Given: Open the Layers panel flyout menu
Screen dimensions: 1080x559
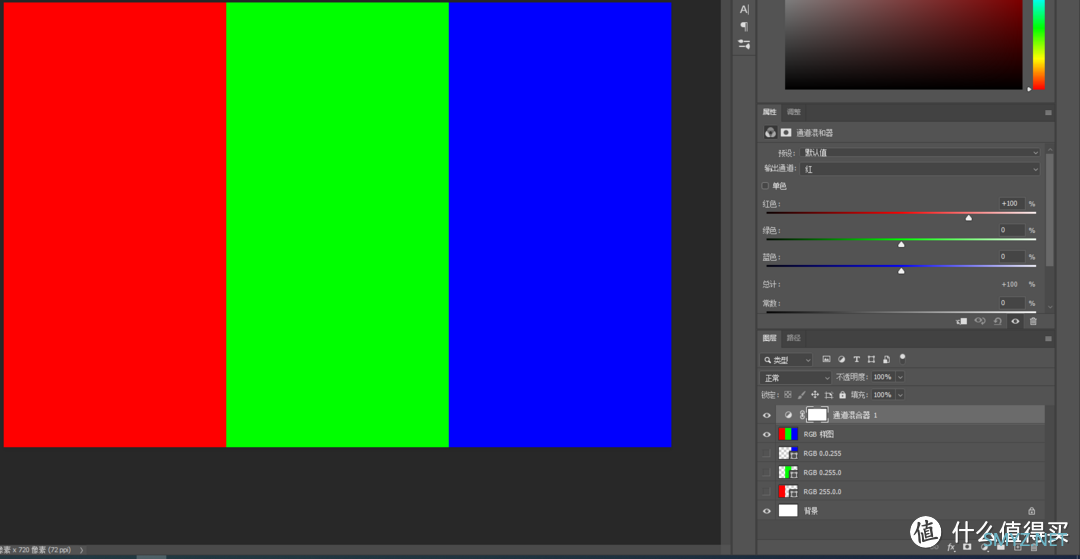Looking at the screenshot, I should (x=1048, y=339).
